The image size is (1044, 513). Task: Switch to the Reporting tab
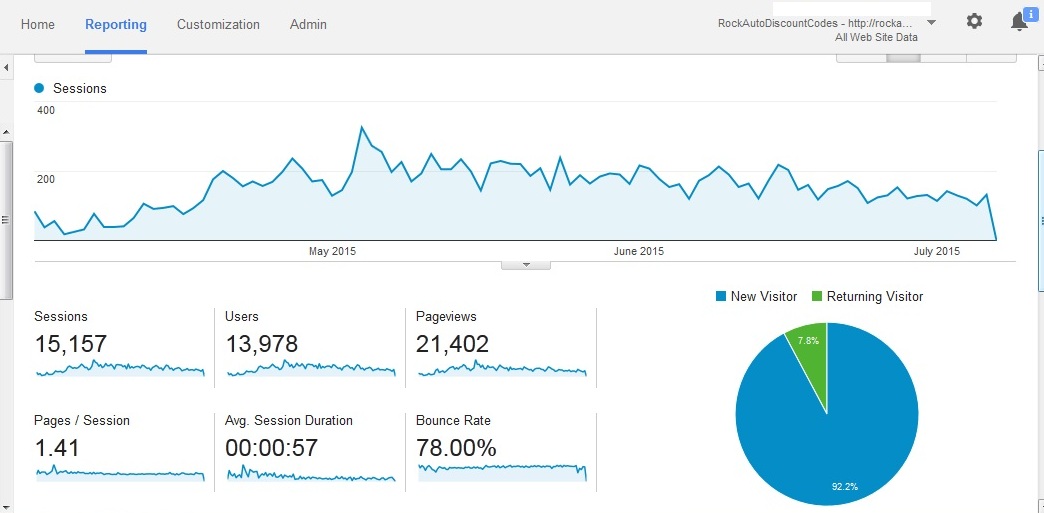coord(116,25)
